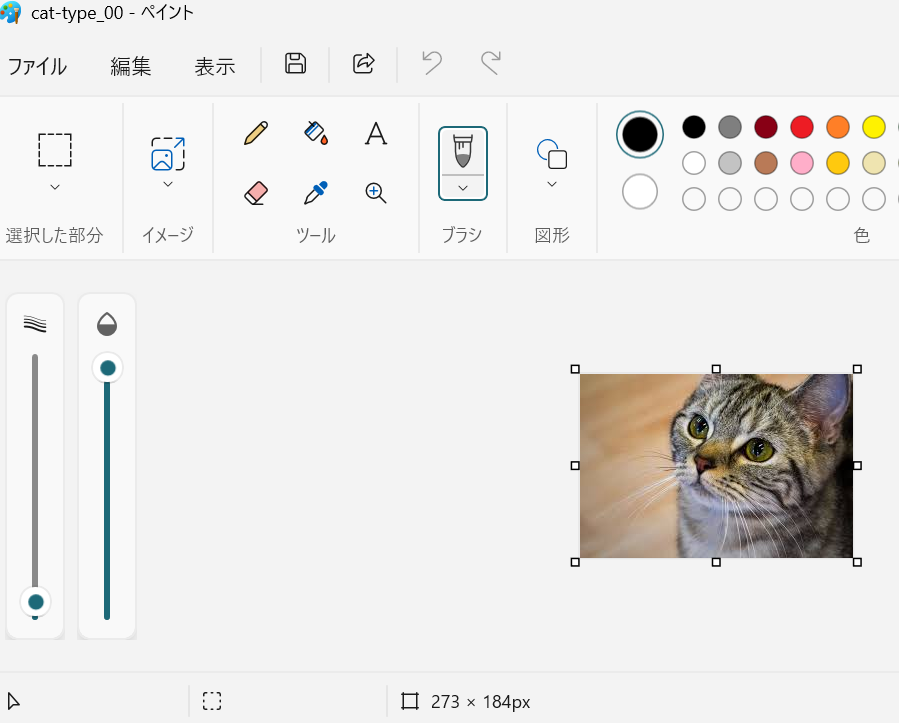Pick the black swatch in the palette
This screenshot has width=899, height=723.
694,127
